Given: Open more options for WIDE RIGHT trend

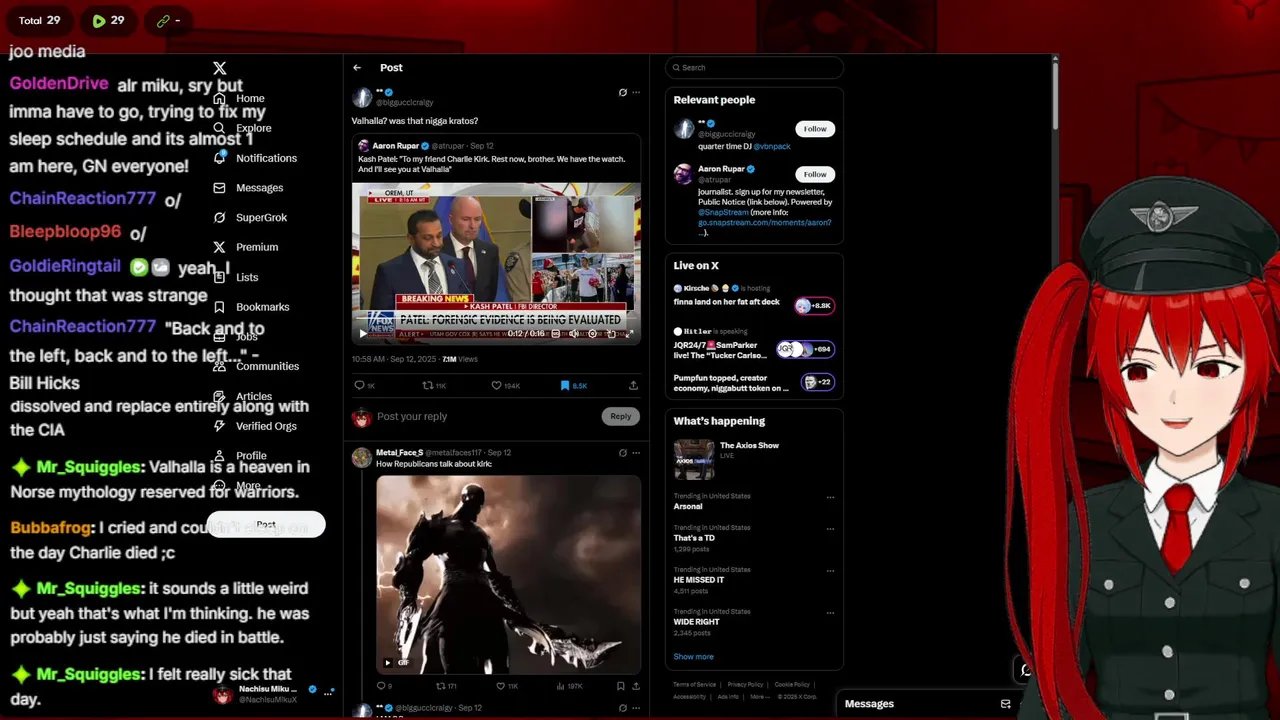Looking at the screenshot, I should coord(830,612).
